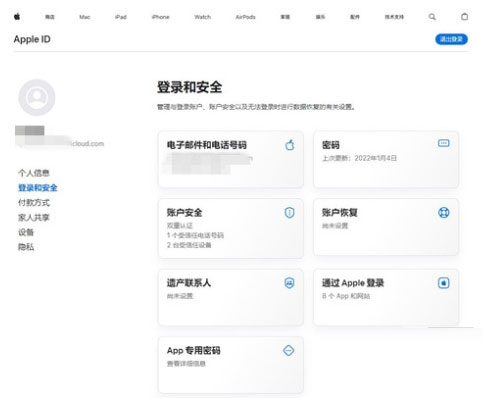Click the 通过 Apple 登录 card title

click(353, 283)
